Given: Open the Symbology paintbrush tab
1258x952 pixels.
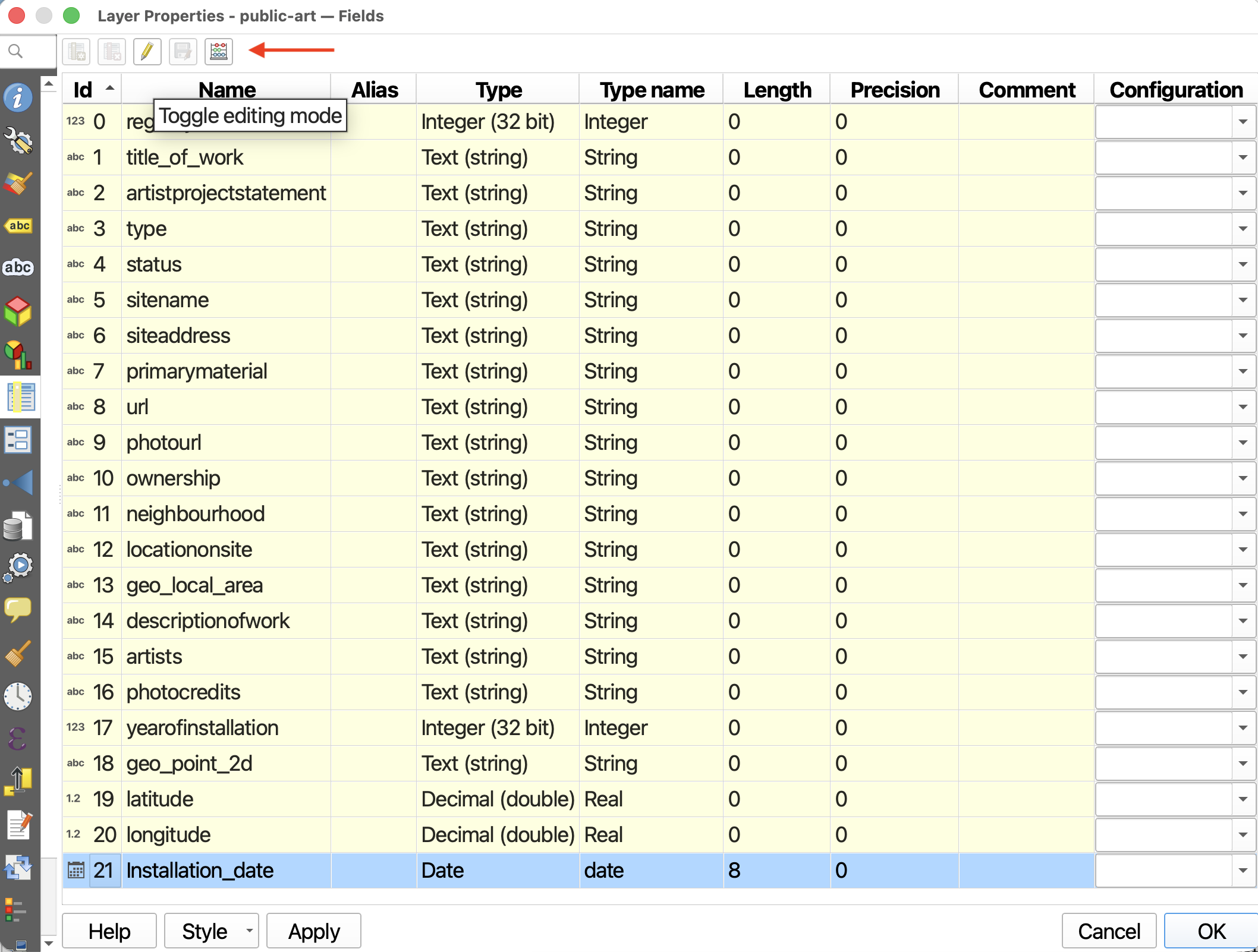Looking at the screenshot, I should [x=18, y=184].
